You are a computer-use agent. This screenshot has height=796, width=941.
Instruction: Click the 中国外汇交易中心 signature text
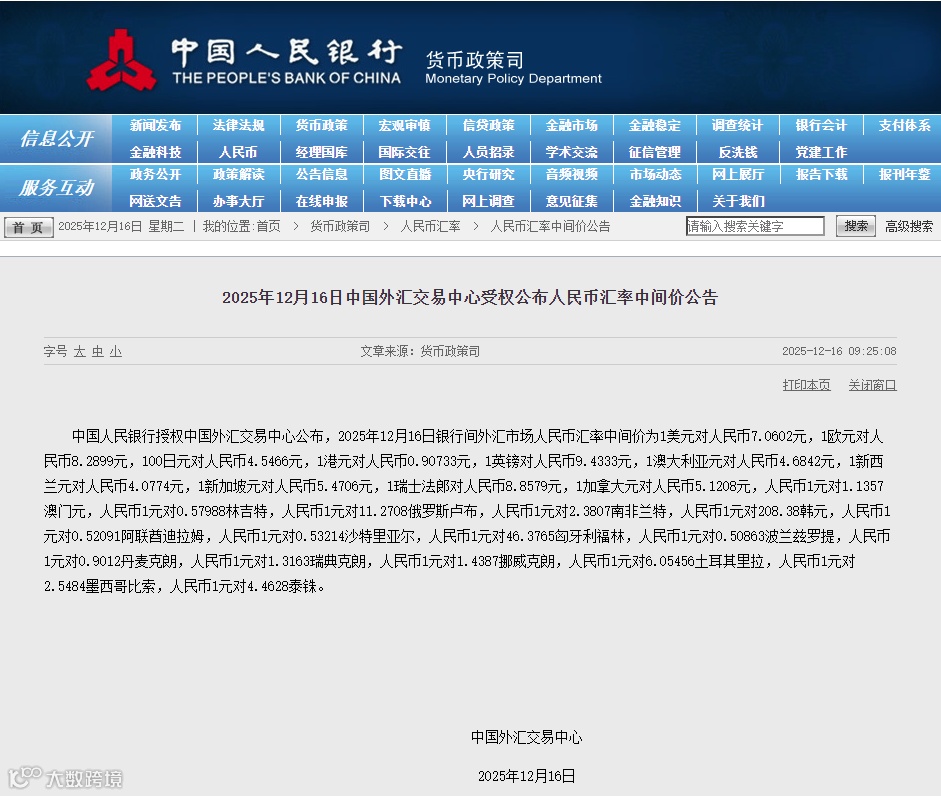(x=526, y=737)
